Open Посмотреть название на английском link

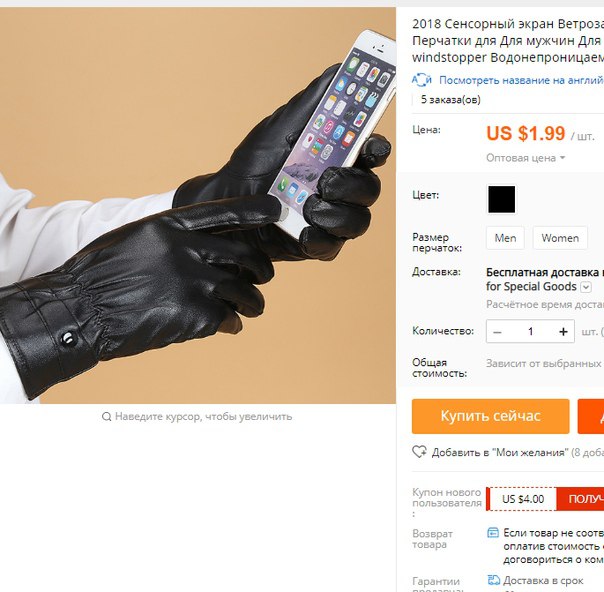[521, 80]
